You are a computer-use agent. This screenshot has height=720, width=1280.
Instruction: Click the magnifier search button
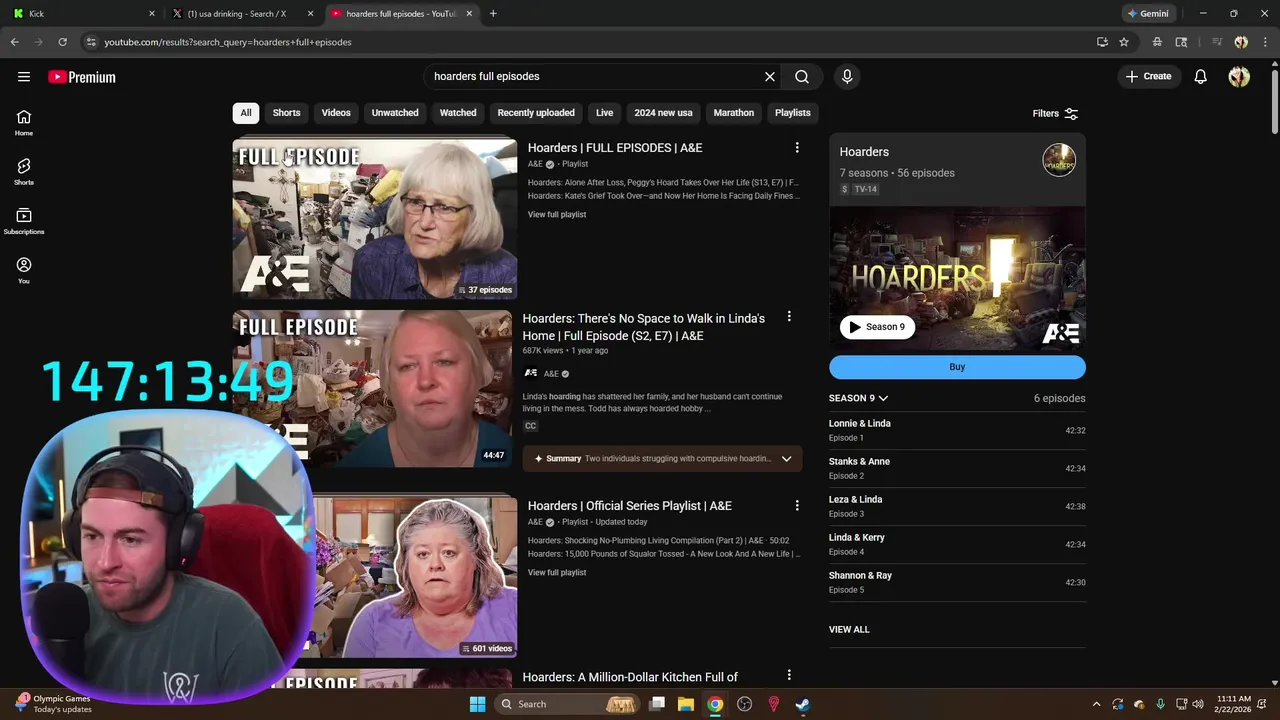(x=802, y=76)
